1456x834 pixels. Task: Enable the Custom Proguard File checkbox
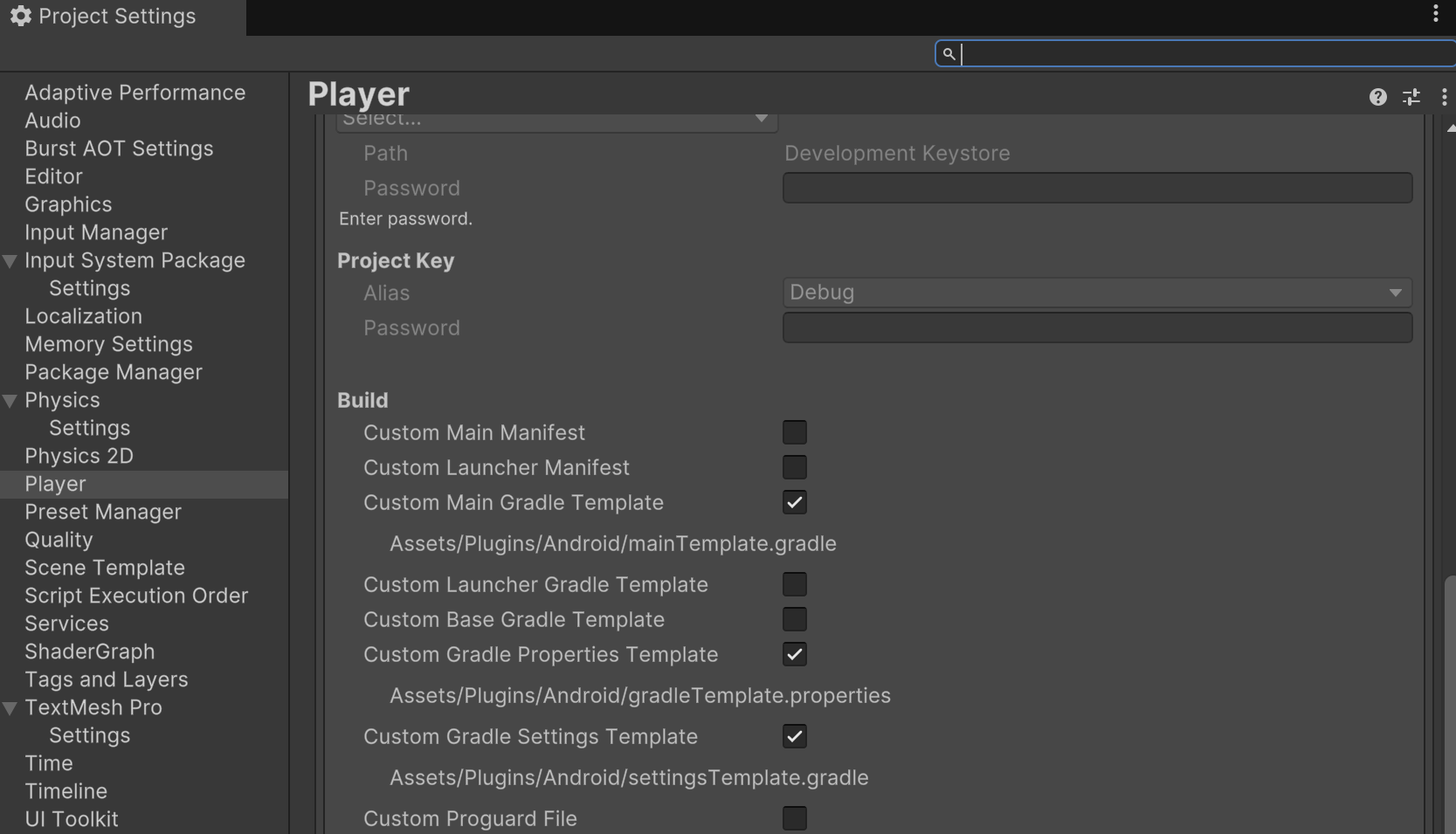[x=794, y=818]
